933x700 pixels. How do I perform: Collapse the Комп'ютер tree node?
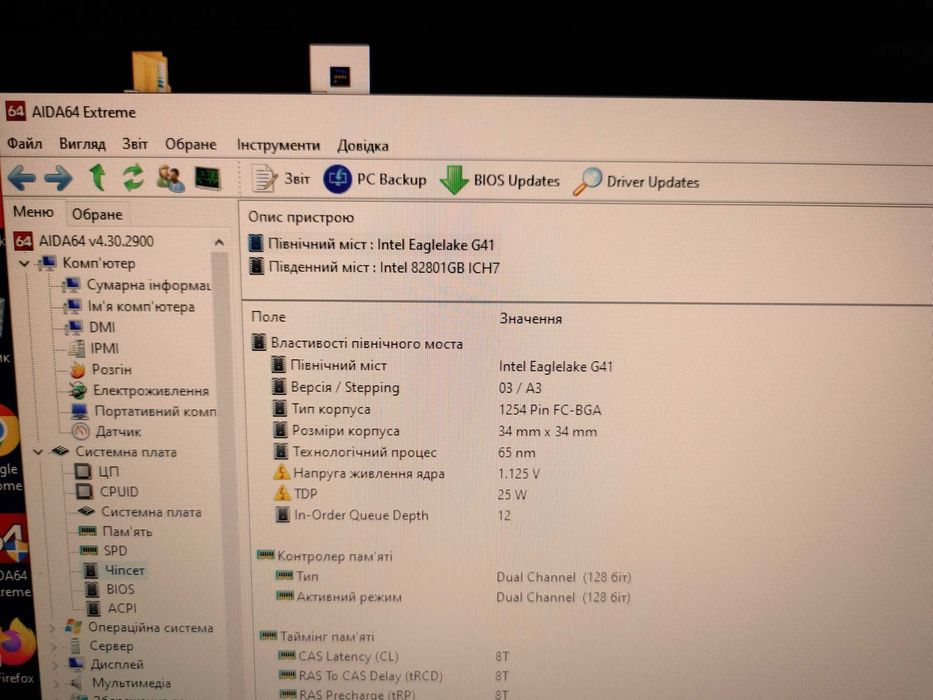[24, 263]
